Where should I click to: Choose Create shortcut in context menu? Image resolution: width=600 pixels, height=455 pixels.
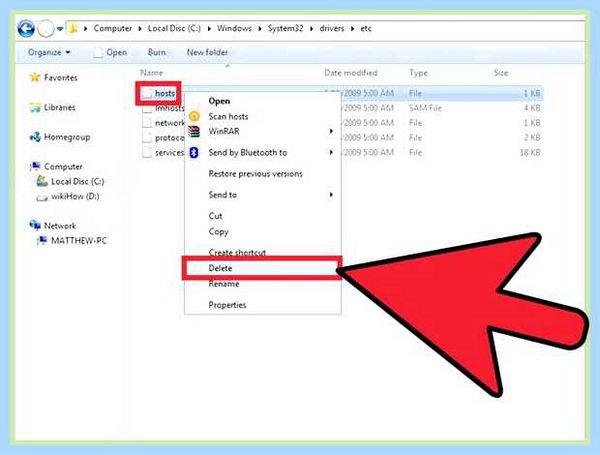tap(237, 253)
